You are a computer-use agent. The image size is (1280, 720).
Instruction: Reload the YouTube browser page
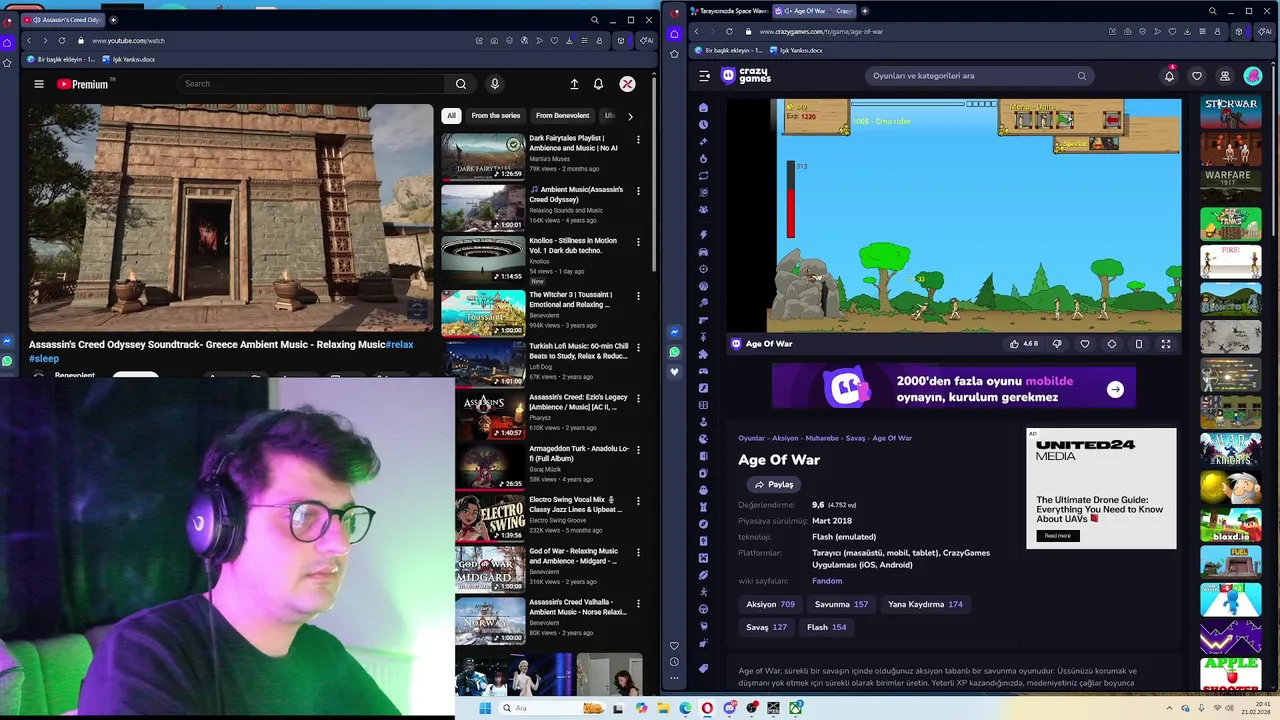click(x=62, y=41)
